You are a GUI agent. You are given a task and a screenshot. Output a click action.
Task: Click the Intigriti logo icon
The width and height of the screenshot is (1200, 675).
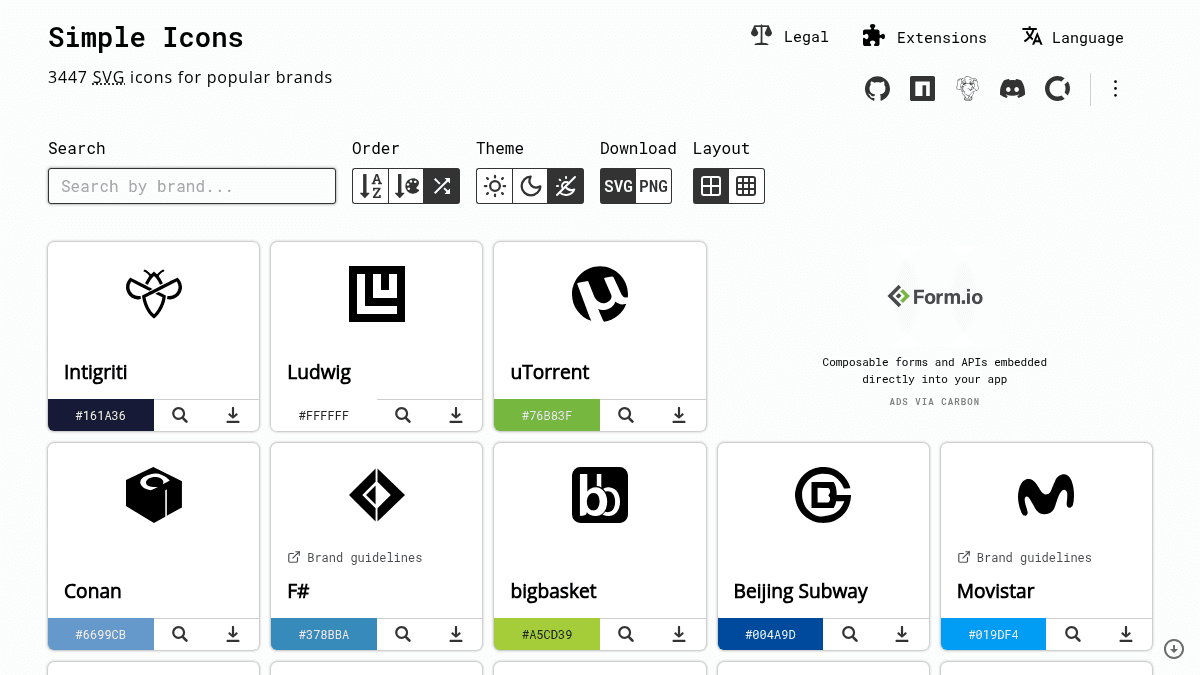154,294
